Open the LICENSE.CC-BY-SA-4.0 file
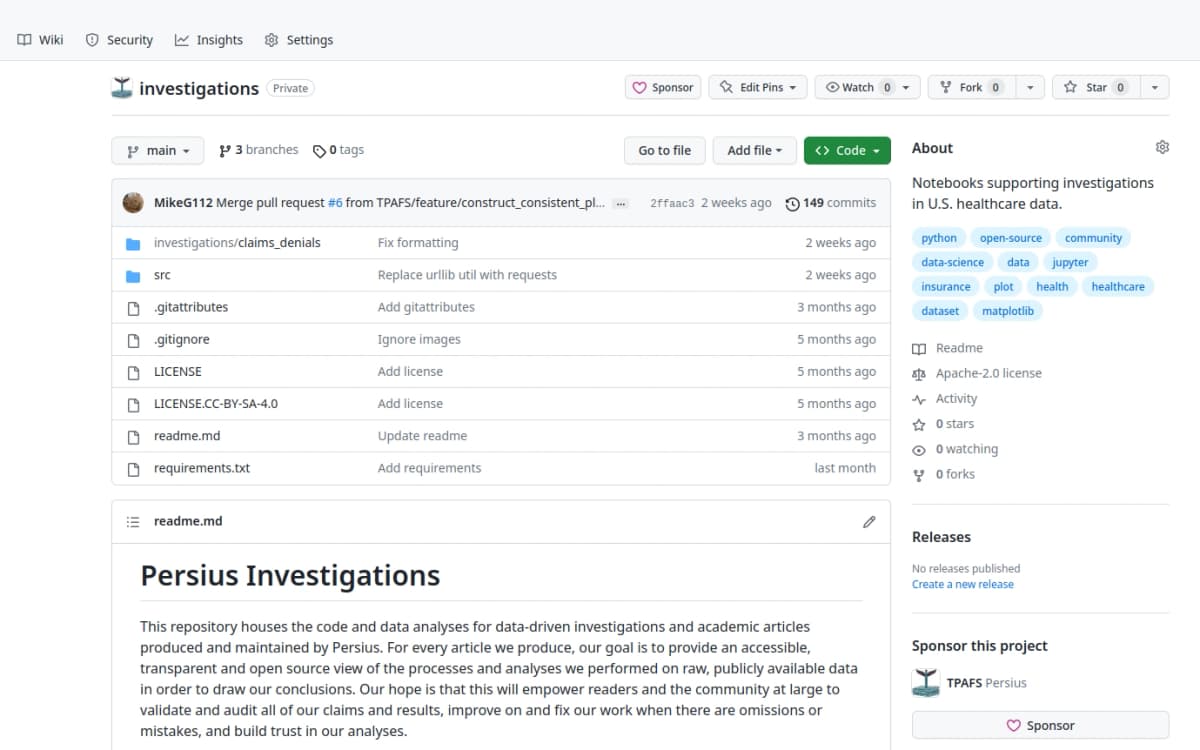The width and height of the screenshot is (1200, 750). [216, 403]
